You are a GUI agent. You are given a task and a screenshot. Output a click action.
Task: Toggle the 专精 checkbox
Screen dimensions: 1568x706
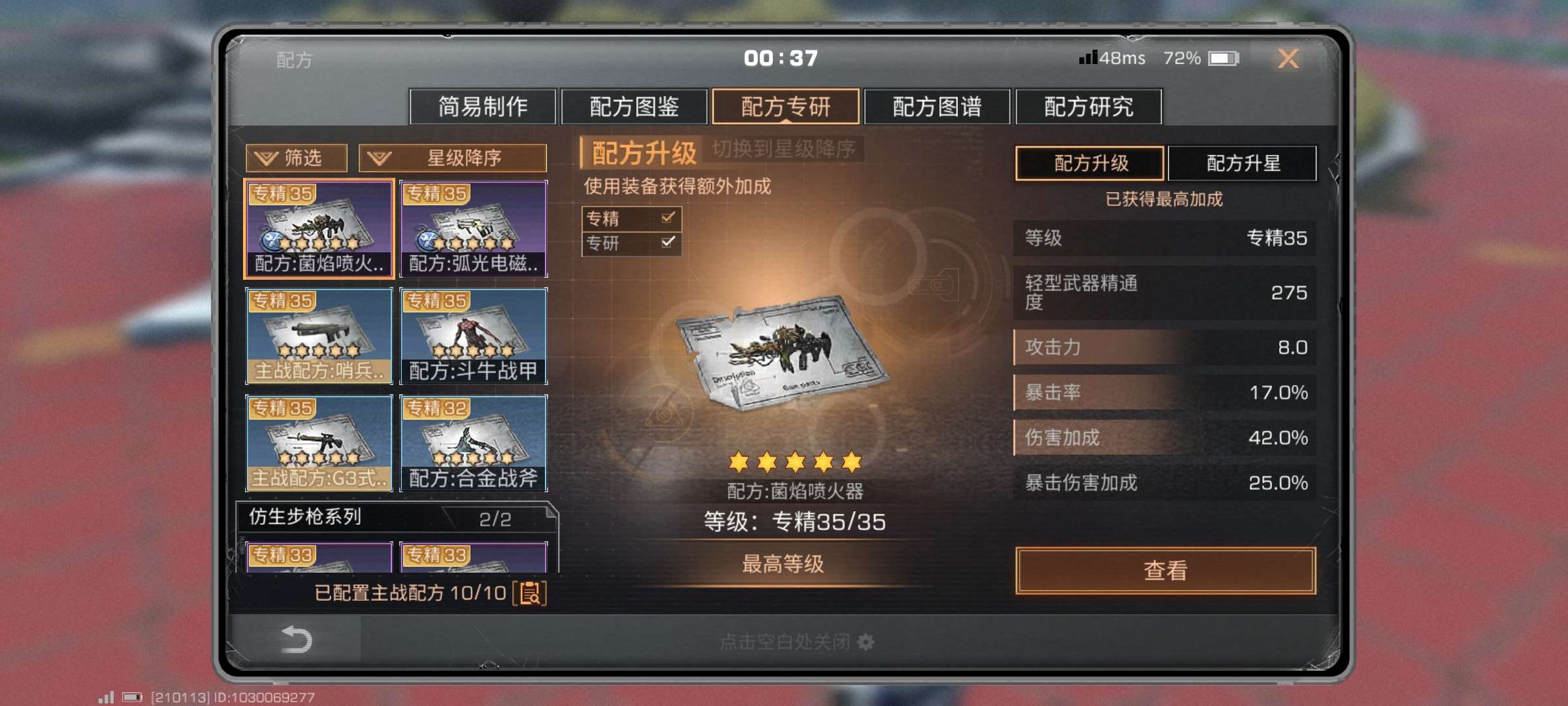tap(668, 218)
